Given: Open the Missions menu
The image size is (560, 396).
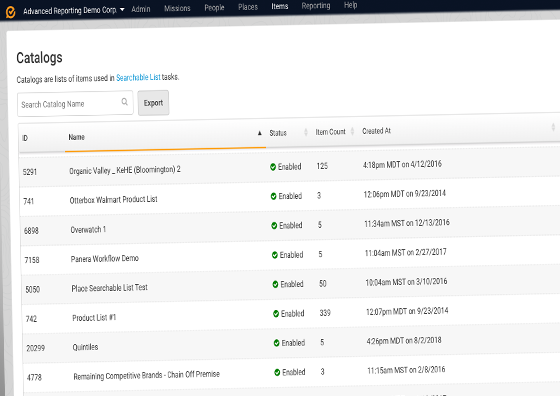Looking at the screenshot, I should pyautogui.click(x=177, y=8).
